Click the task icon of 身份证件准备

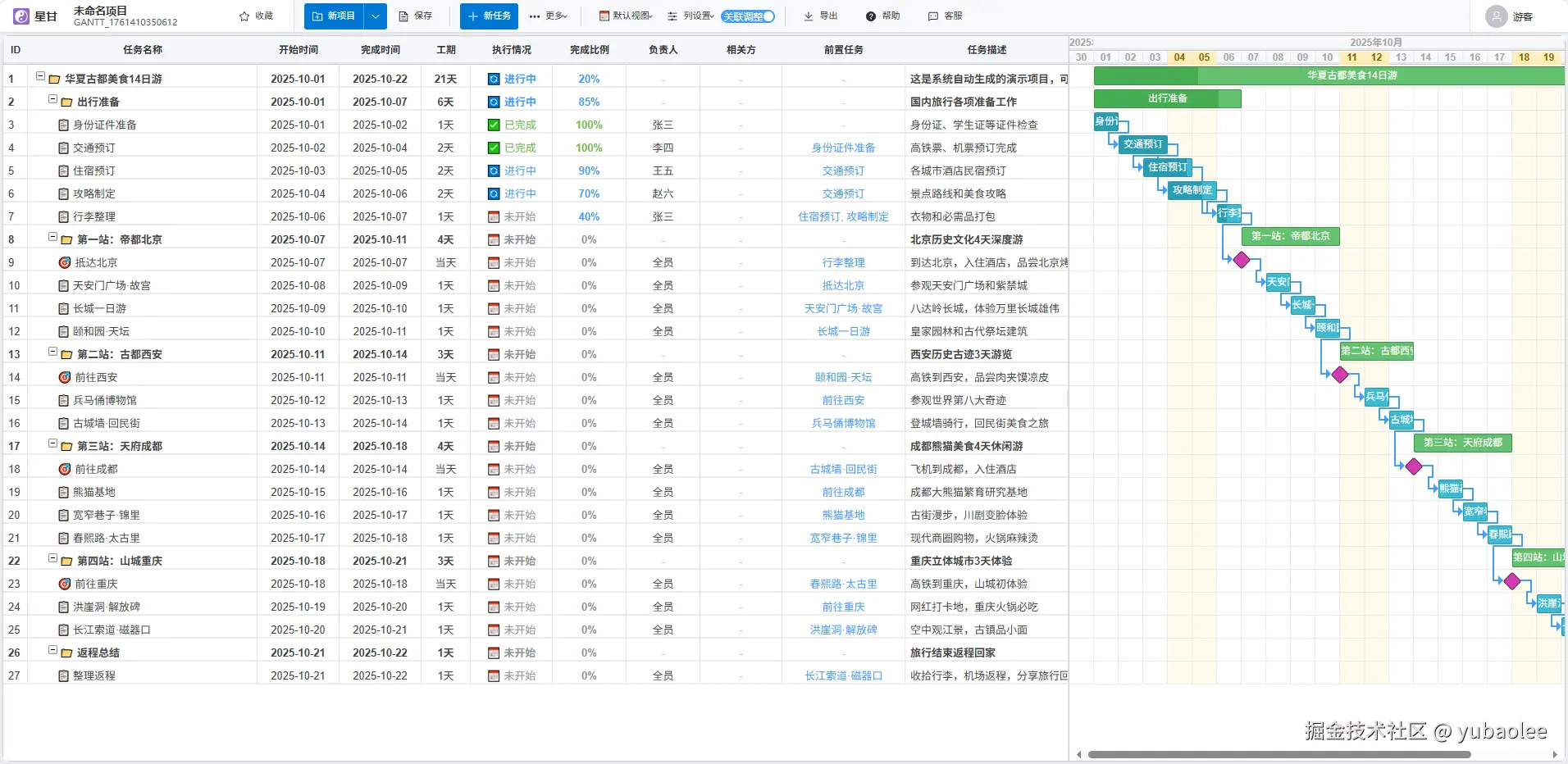pos(64,125)
